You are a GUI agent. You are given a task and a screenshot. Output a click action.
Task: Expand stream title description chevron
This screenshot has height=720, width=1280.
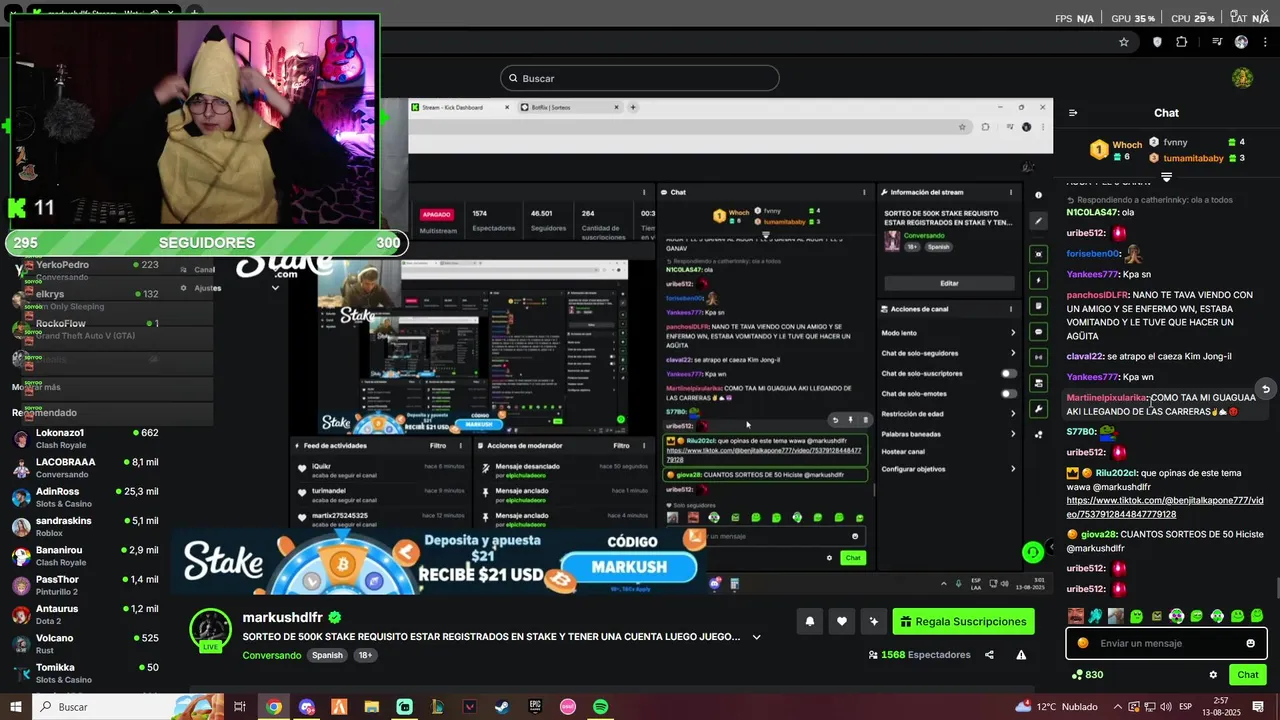click(756, 637)
